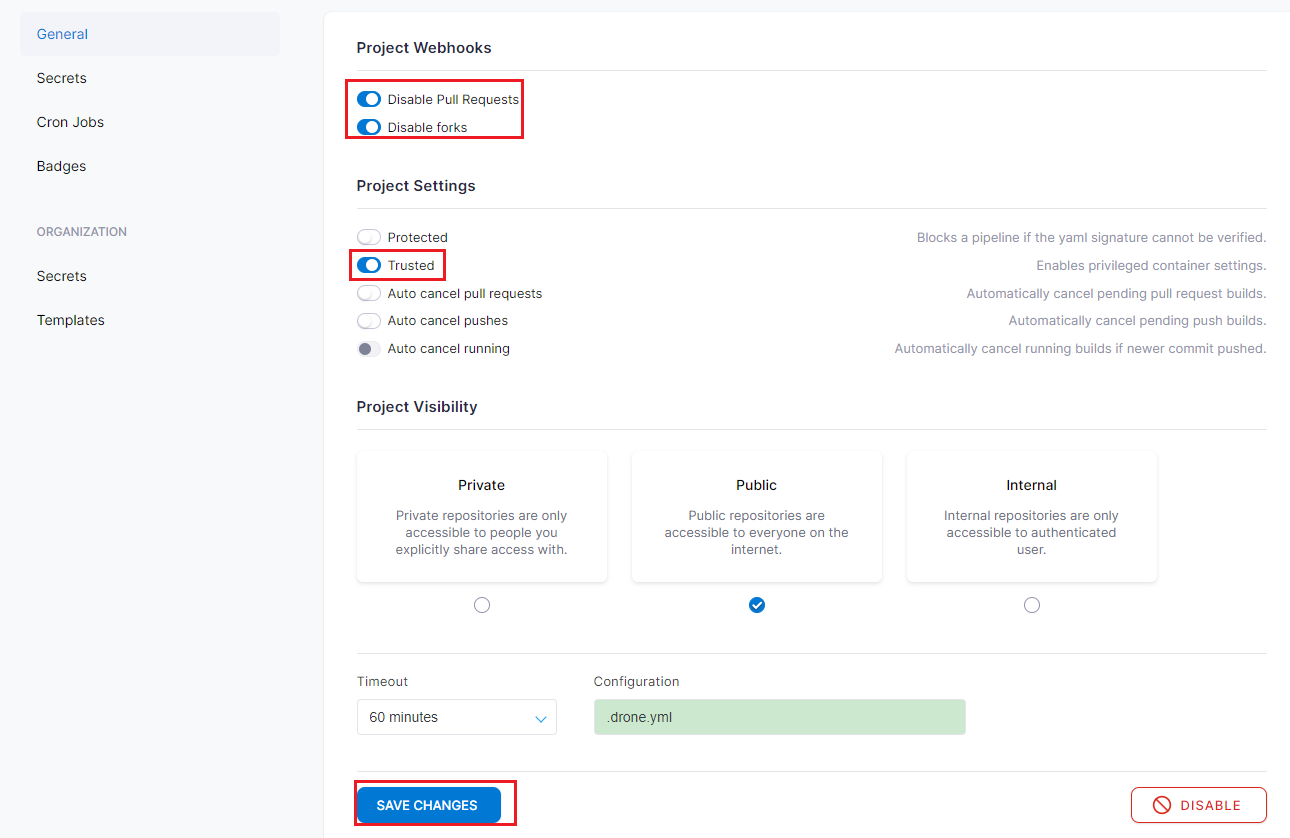Open the Timeout 60 minutes dropdown
Screen dimensions: 1290x838
457,717
